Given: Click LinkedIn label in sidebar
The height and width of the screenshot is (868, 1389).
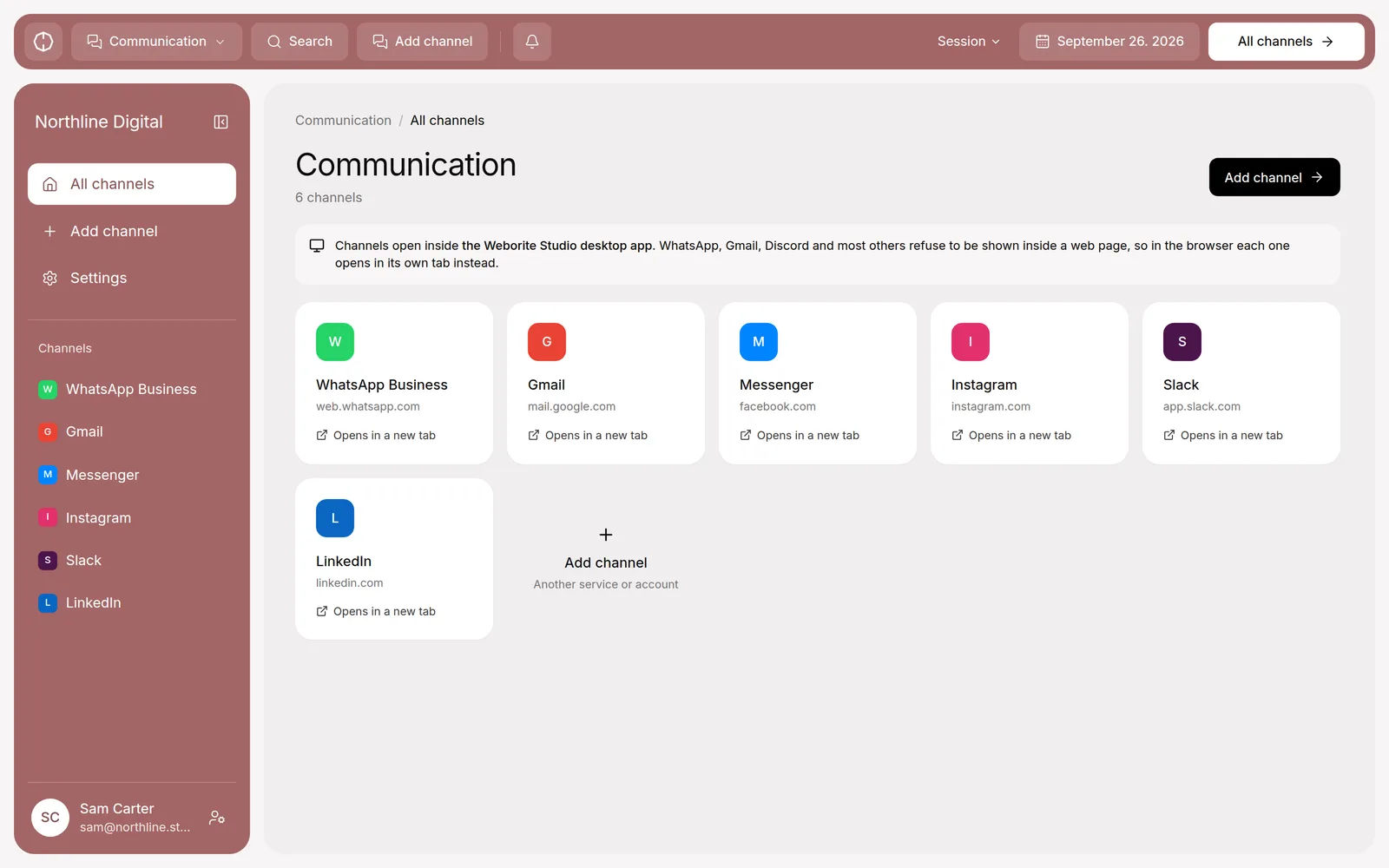Looking at the screenshot, I should click(x=93, y=603).
